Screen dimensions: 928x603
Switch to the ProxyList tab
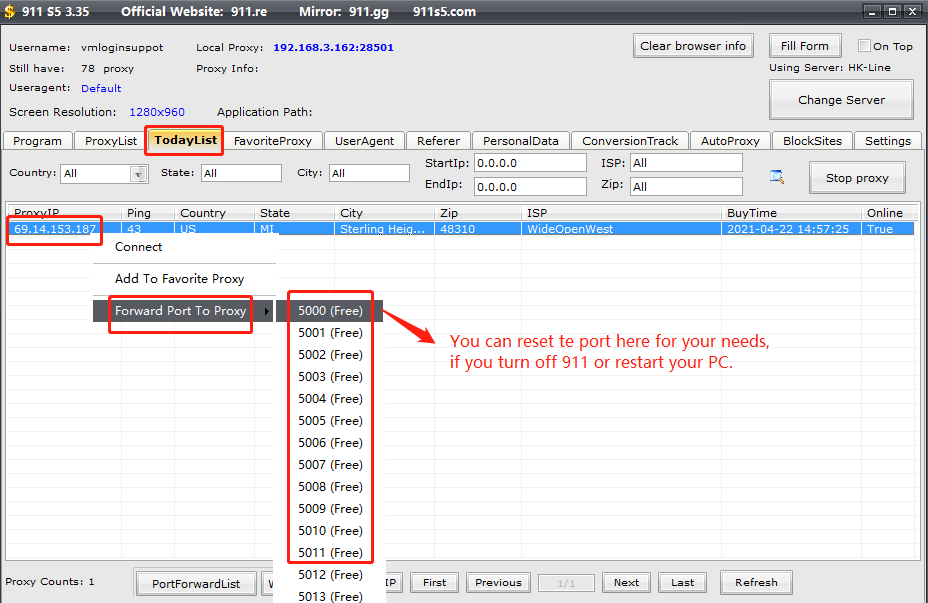point(110,141)
